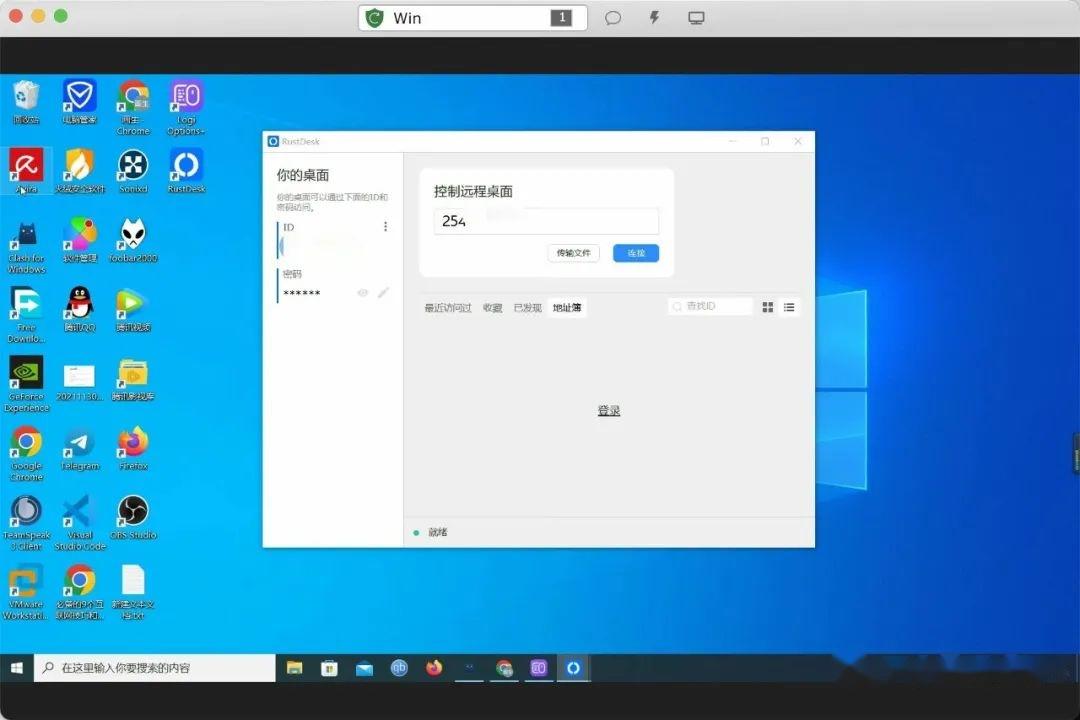This screenshot has width=1080, height=720.
Task: Click the 查找ID search field
Action: (710, 307)
